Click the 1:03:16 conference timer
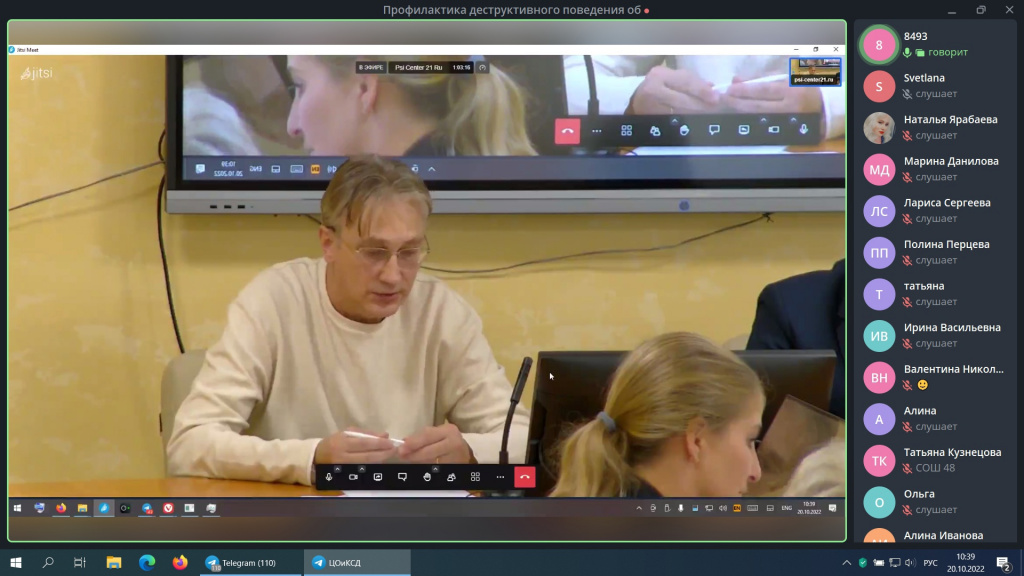 (462, 67)
